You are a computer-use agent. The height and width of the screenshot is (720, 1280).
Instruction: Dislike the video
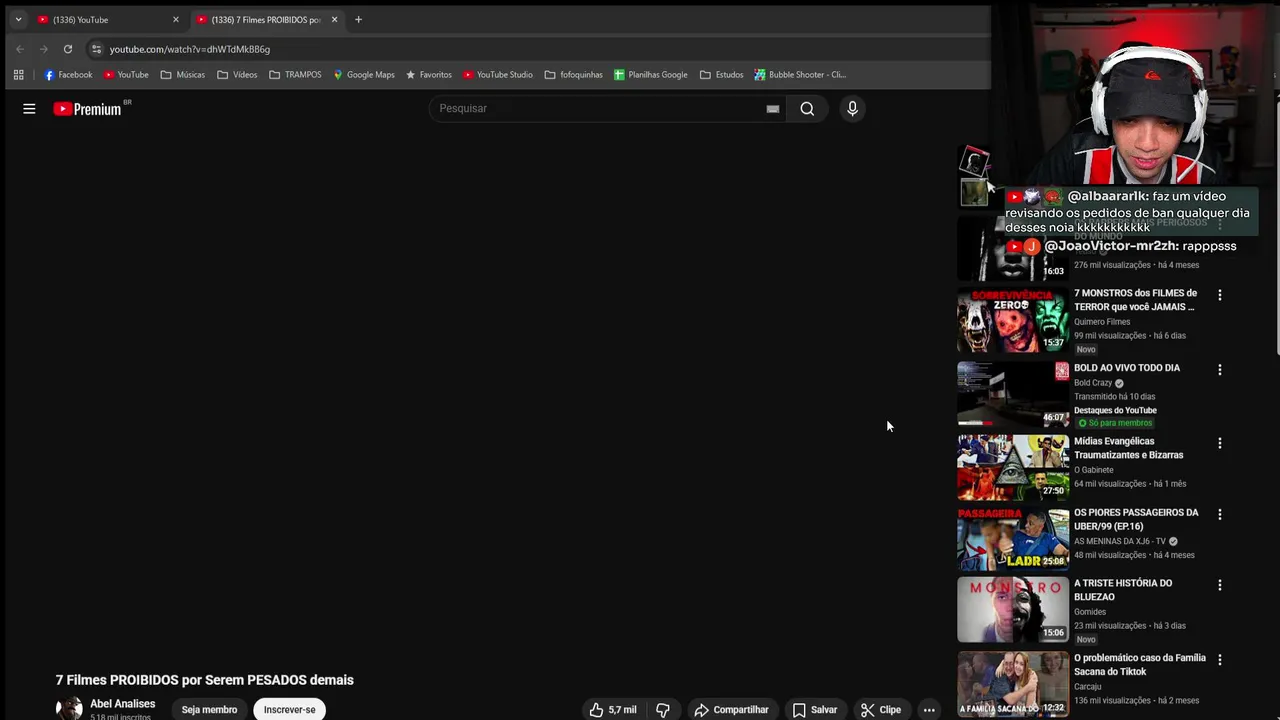[662, 710]
